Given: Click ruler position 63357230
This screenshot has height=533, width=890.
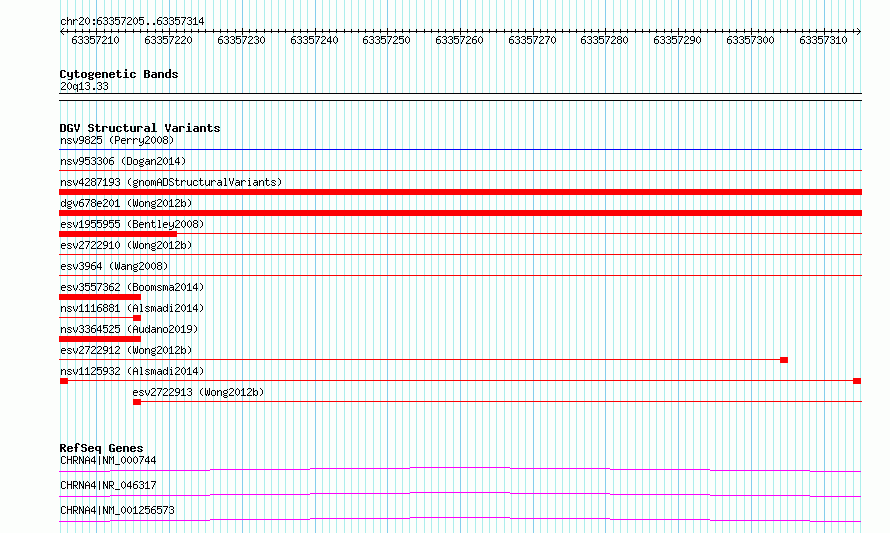Looking at the screenshot, I should click(241, 40).
